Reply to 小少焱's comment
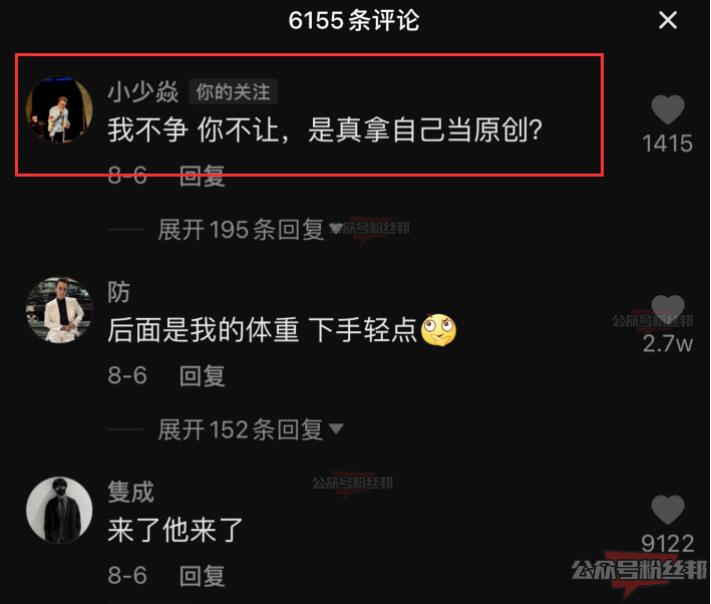 click(202, 175)
